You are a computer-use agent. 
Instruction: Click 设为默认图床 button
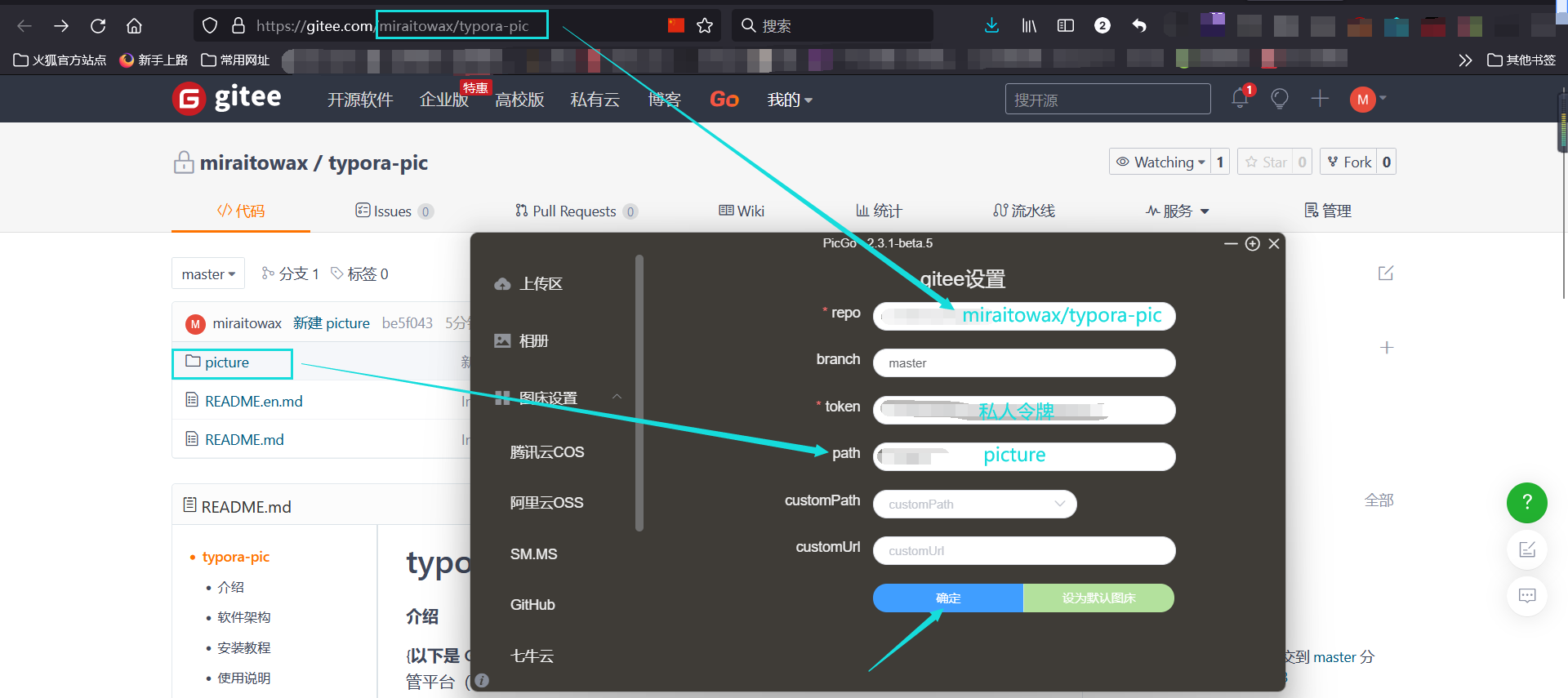click(x=1098, y=598)
